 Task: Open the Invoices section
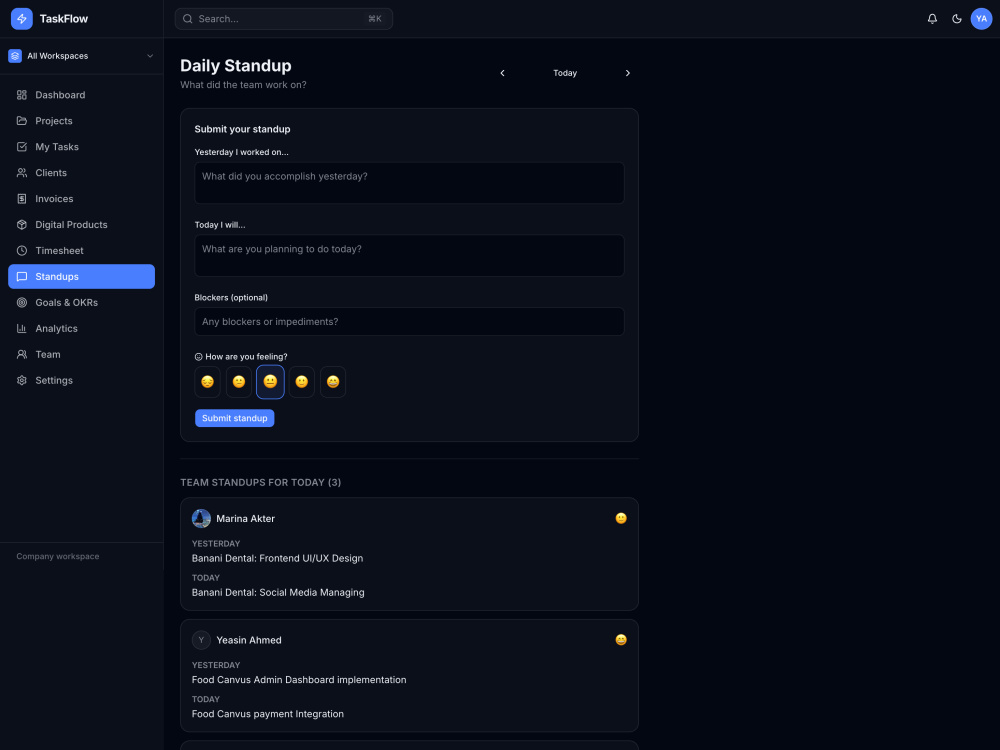click(x=81, y=198)
